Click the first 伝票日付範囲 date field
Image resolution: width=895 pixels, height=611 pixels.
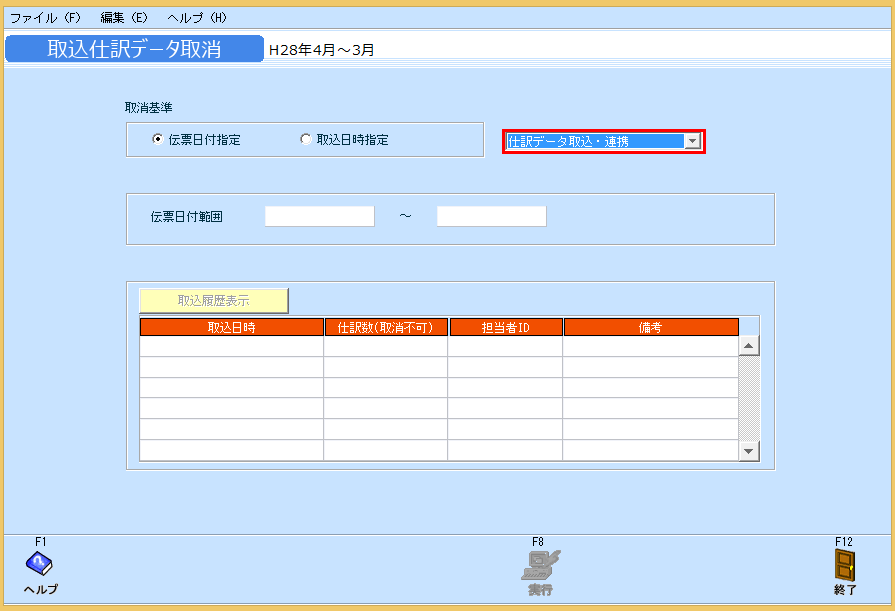[x=319, y=215]
